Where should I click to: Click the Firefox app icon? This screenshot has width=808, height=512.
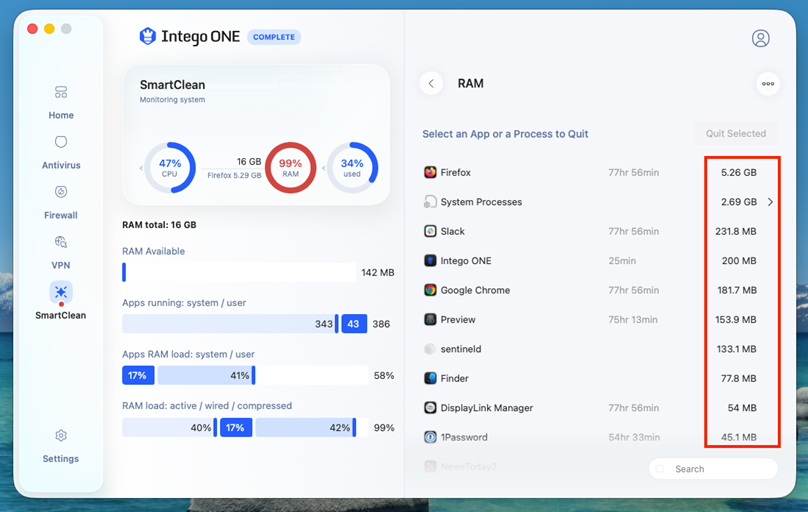point(430,172)
